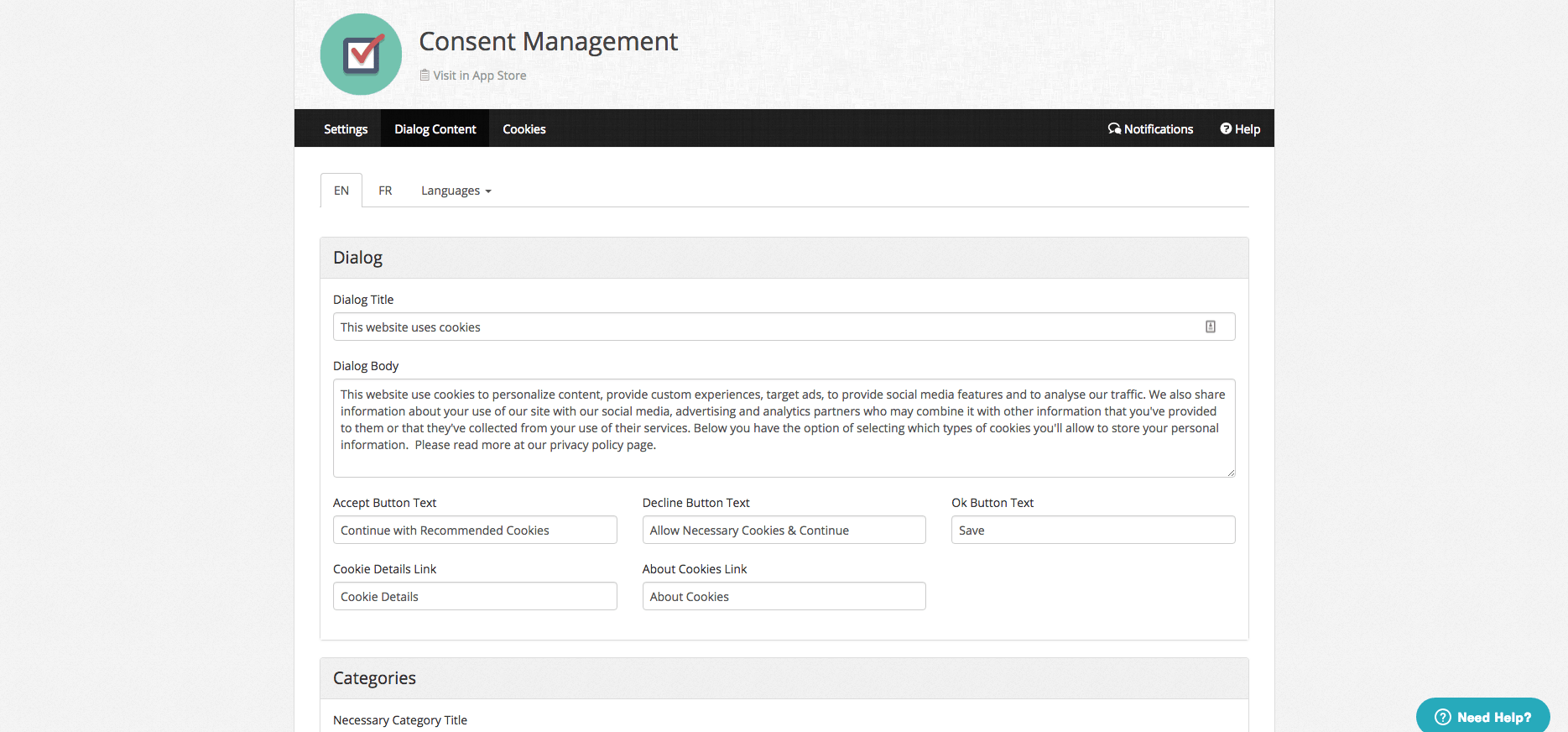Viewport: 1568px width, 732px height.
Task: Click the Cookie Details Link label
Action: (384, 569)
